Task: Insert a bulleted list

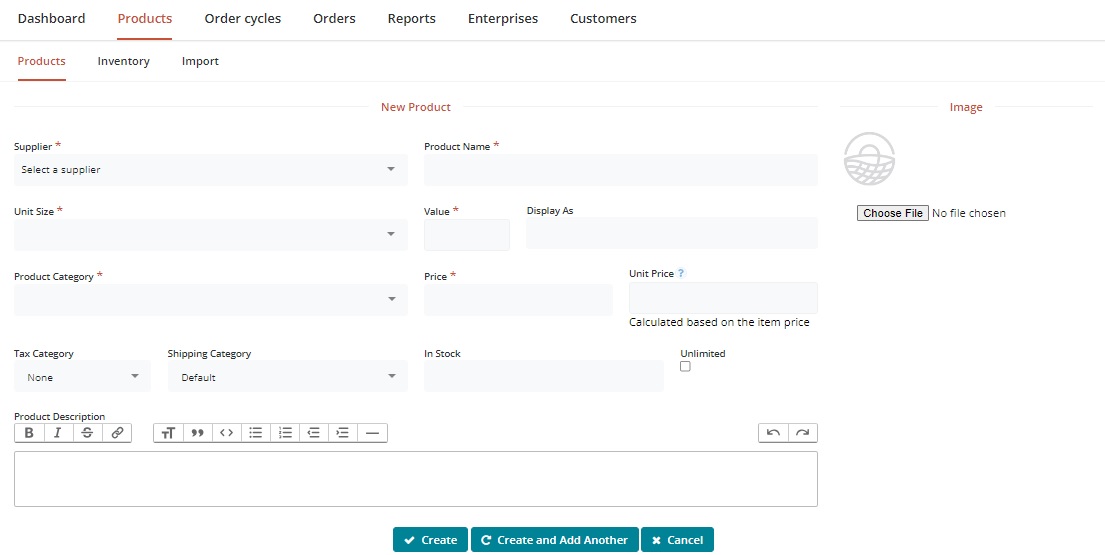Action: coord(256,433)
